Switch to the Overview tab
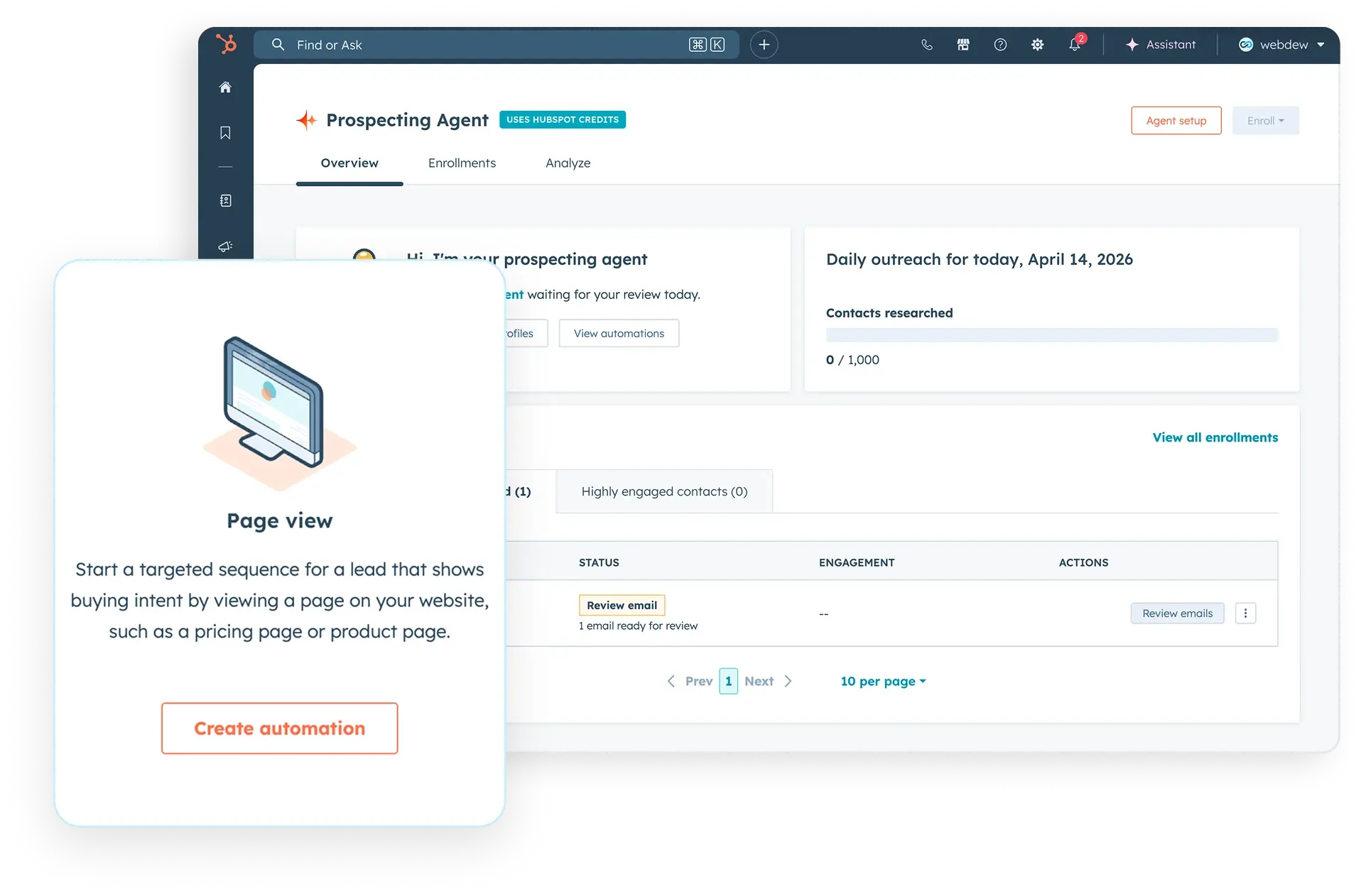Viewport: 1361px width, 896px height. [x=349, y=163]
